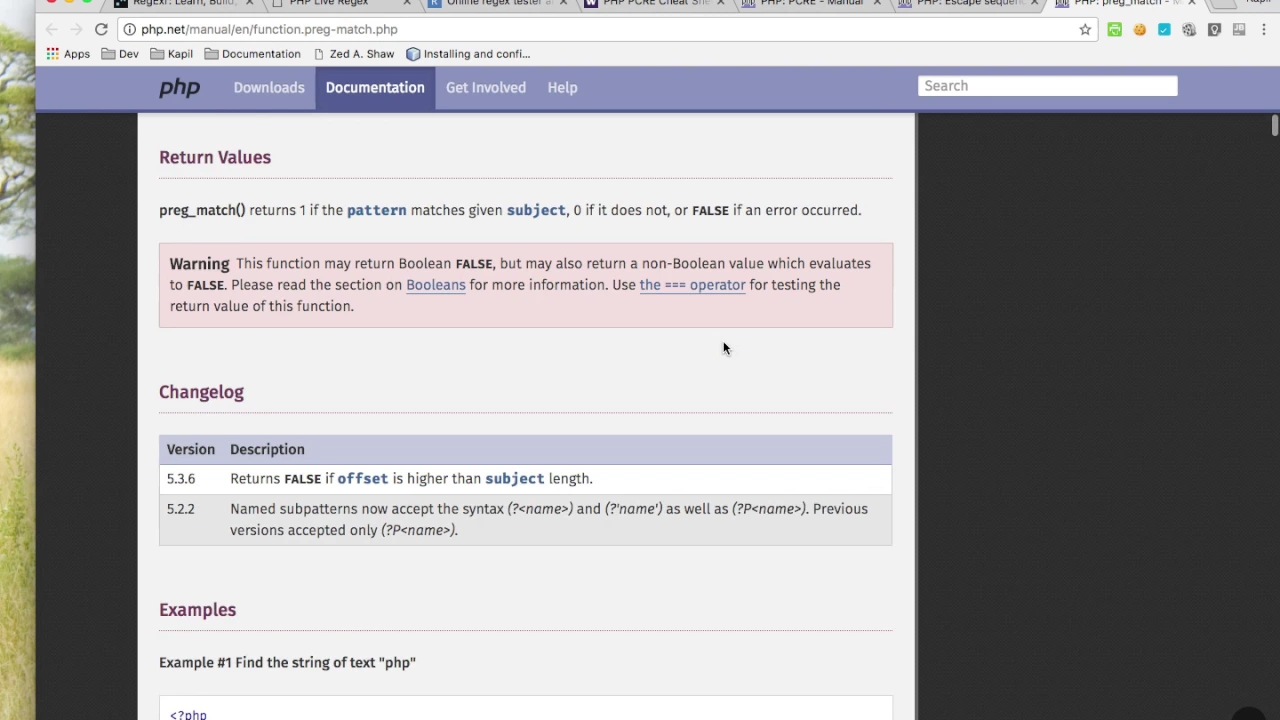The width and height of the screenshot is (1280, 720).
Task: Open Get Involved nav item
Action: click(x=486, y=88)
